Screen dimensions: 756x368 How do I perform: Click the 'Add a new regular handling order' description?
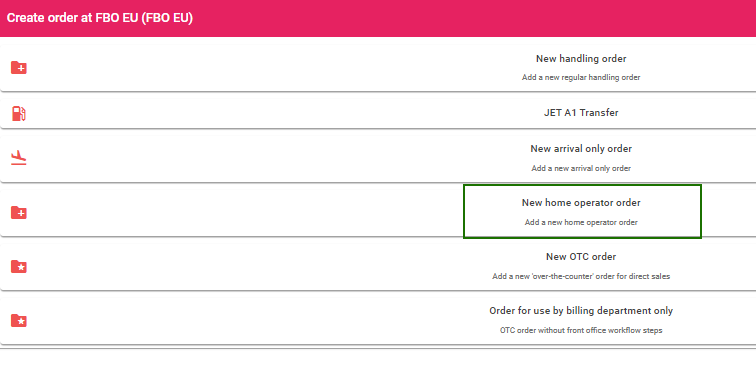click(x=581, y=77)
